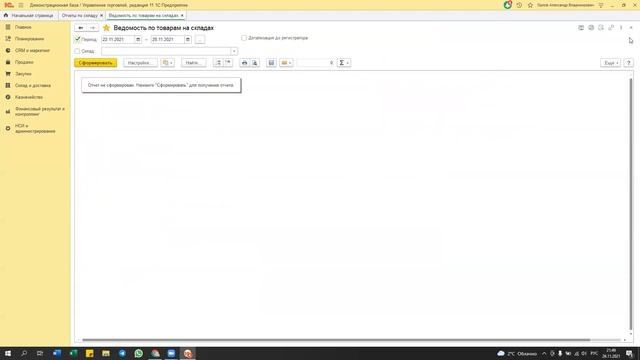Open the Windows taskbar search
Screen dimensions: 640x360
(x=24, y=353)
